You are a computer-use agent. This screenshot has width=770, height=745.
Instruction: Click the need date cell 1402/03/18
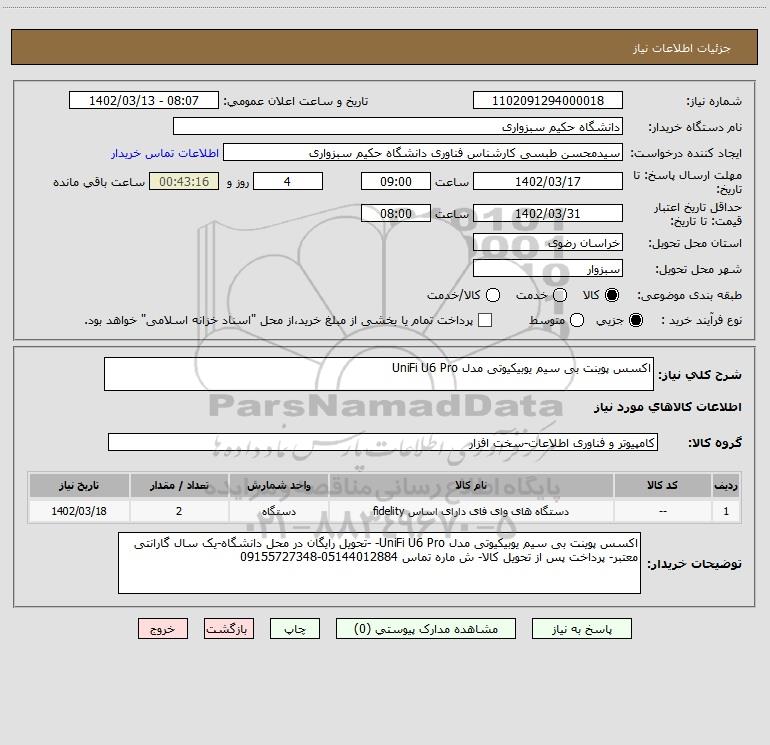79,511
